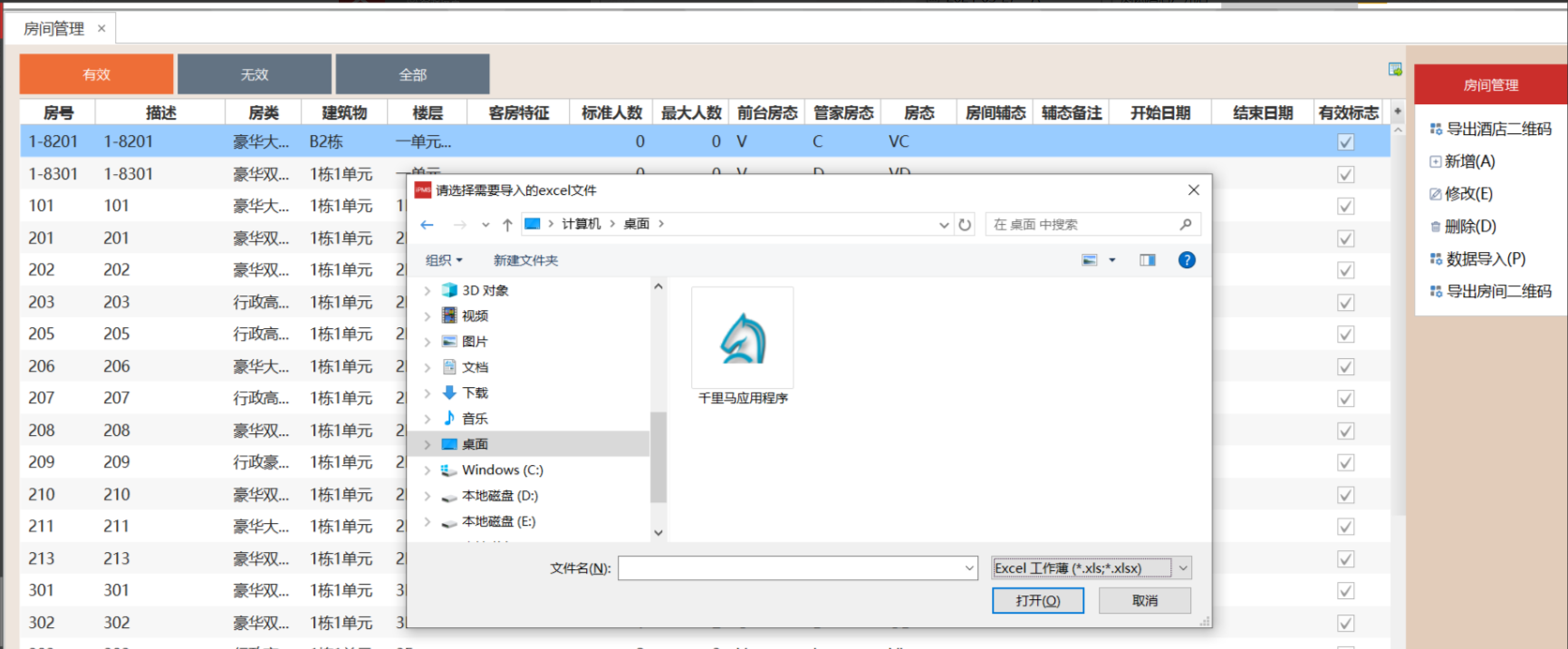Screen dimensions: 1568x649
Task: Switch to the 全部 rooms tab
Action: 412,74
